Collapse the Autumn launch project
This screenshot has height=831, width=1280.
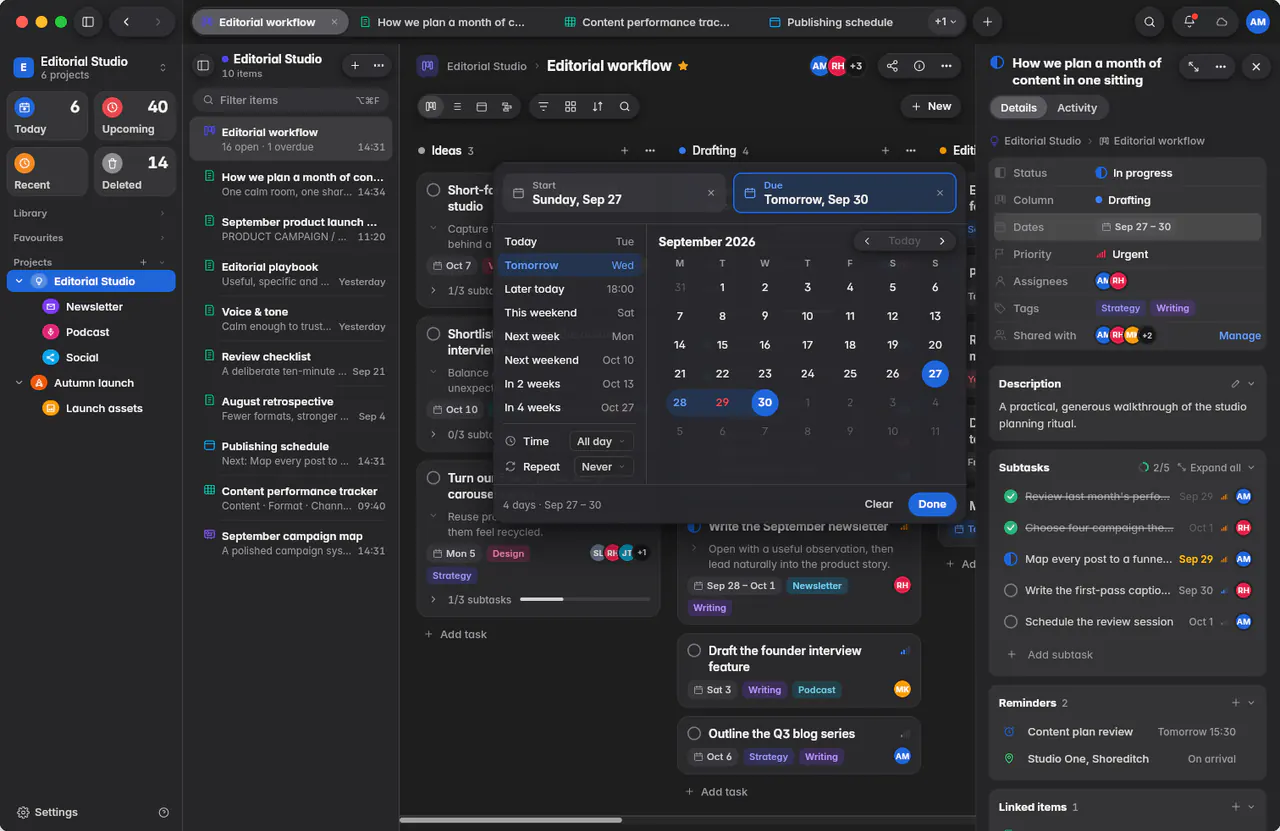tap(19, 383)
